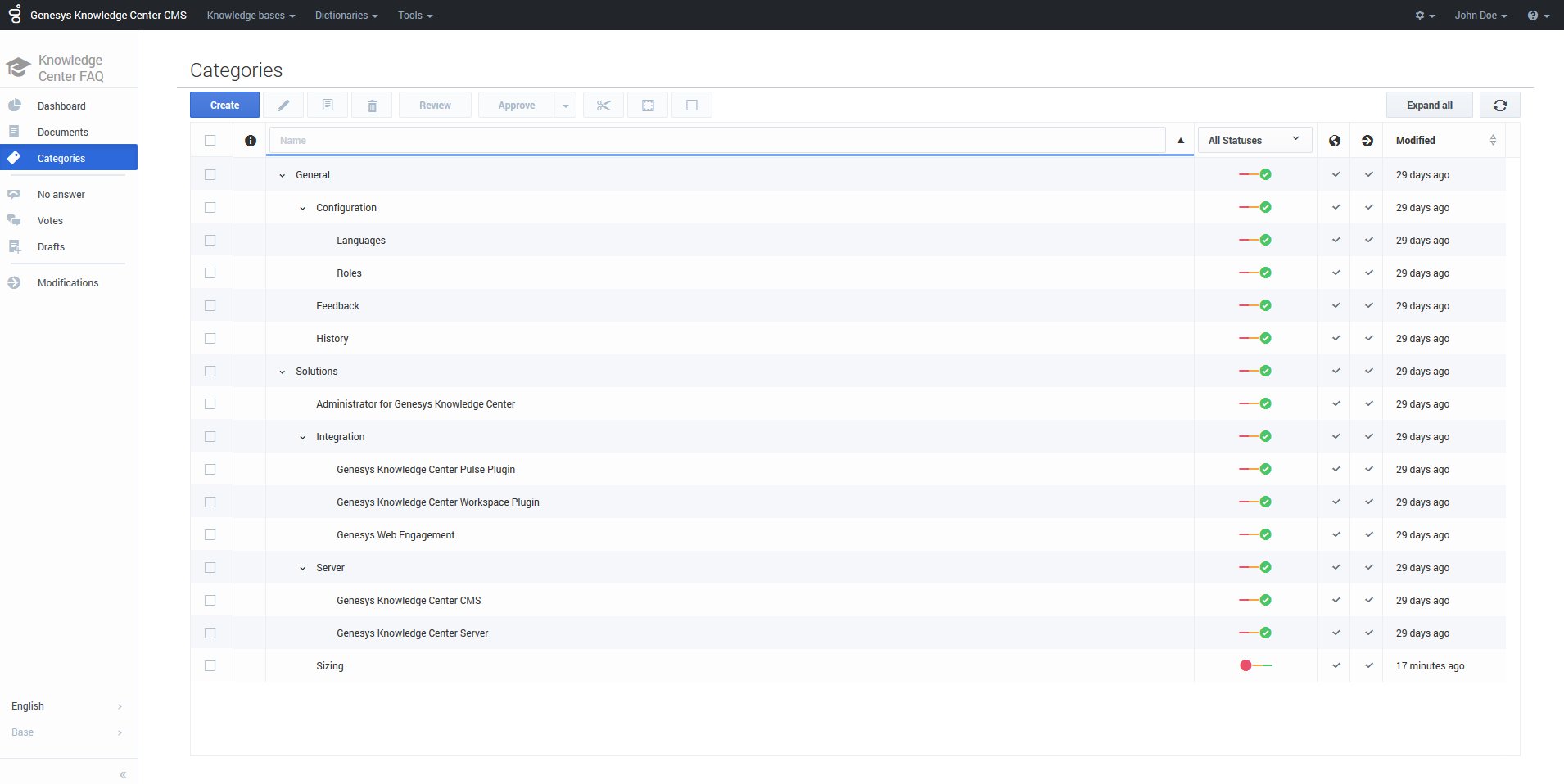Click the document view icon in toolbar

pyautogui.click(x=328, y=106)
